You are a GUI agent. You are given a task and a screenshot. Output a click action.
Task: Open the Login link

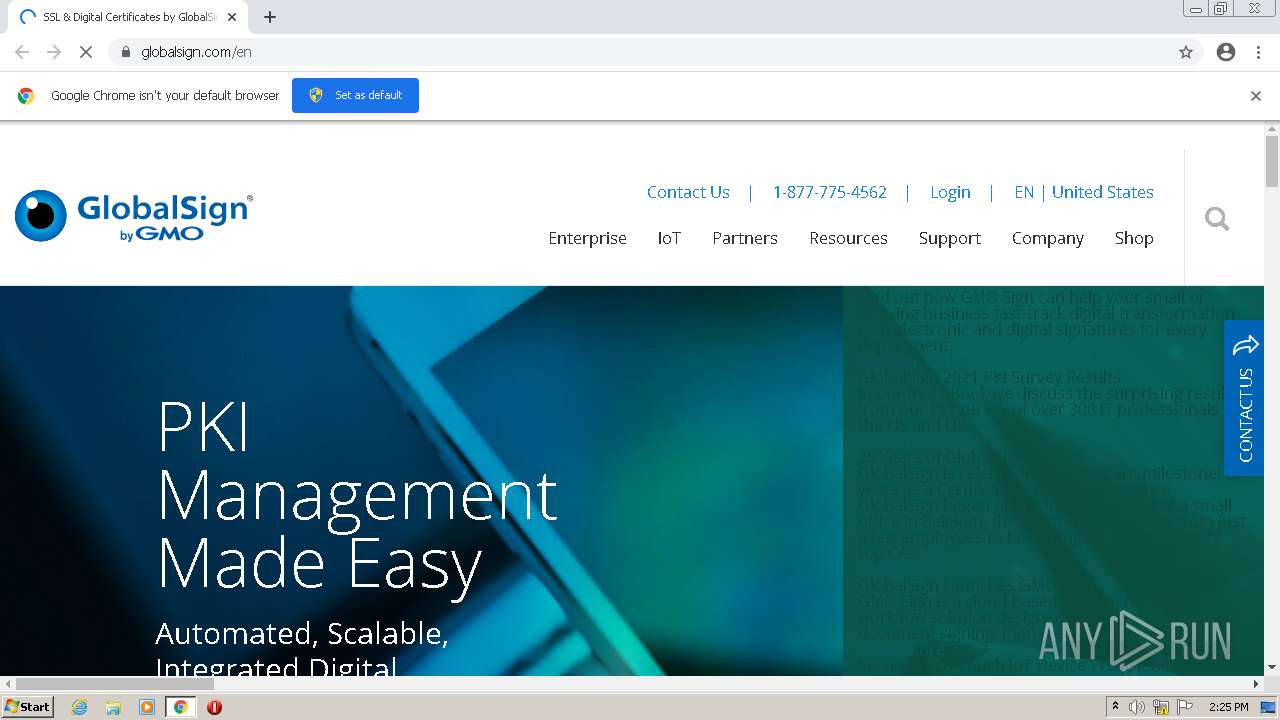(x=950, y=192)
